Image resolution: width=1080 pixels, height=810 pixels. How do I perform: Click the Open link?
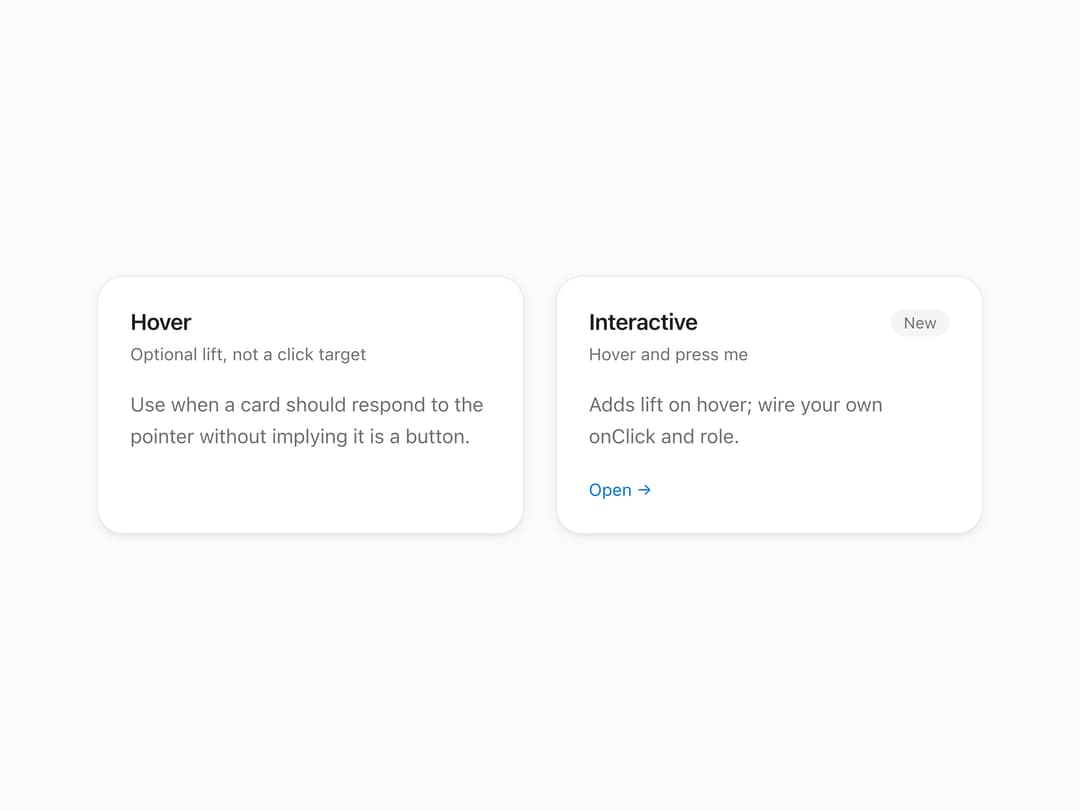pos(619,490)
